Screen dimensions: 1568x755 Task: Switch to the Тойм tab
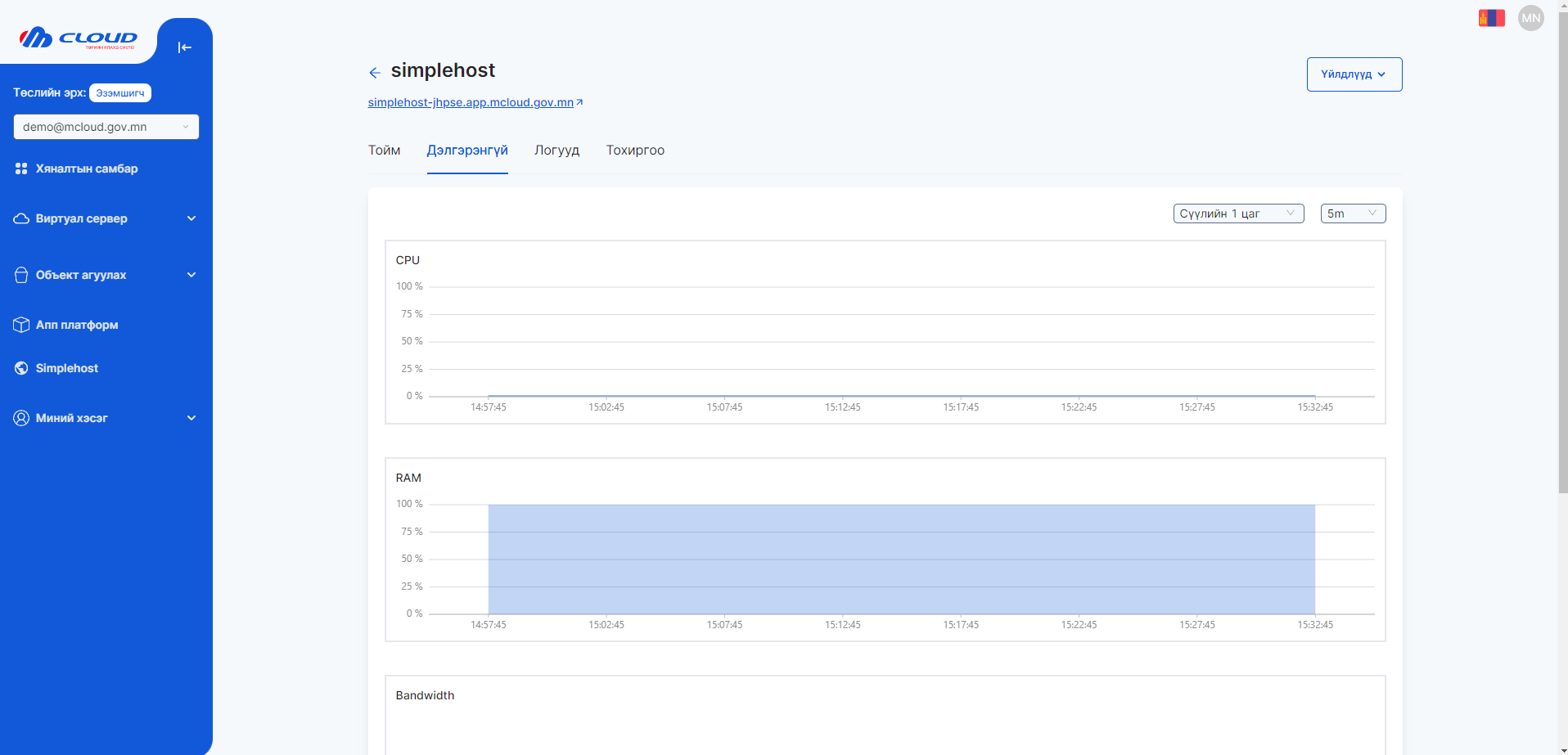point(384,151)
